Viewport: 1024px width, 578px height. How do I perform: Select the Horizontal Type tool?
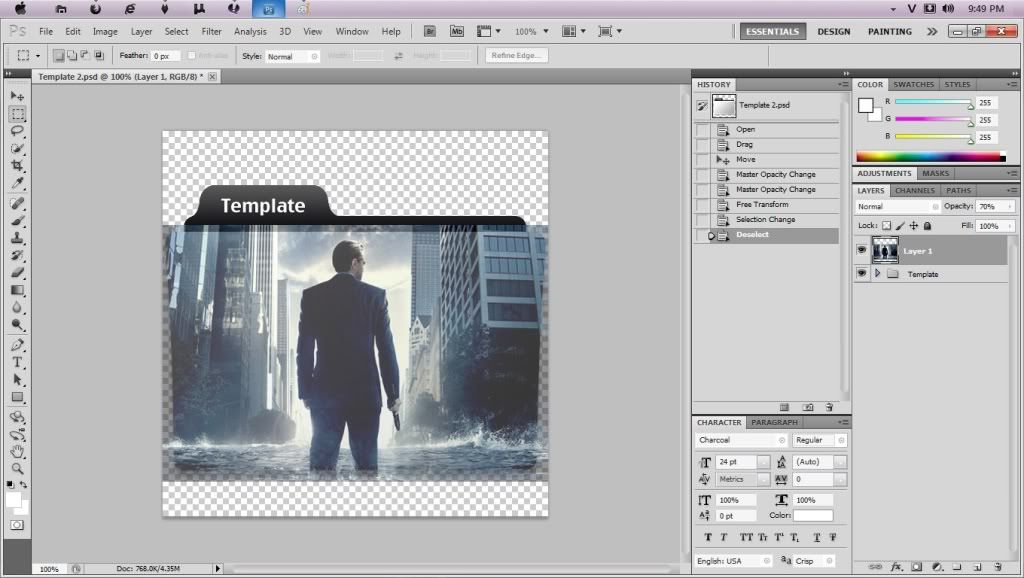tap(17, 362)
